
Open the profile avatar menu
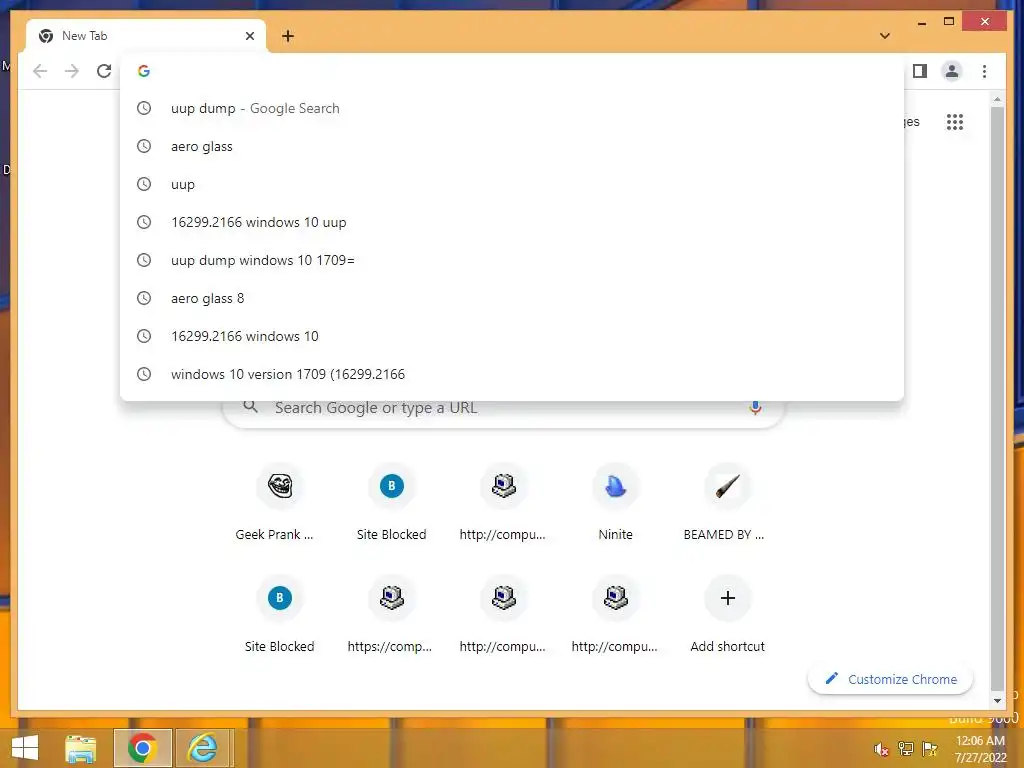pos(952,71)
